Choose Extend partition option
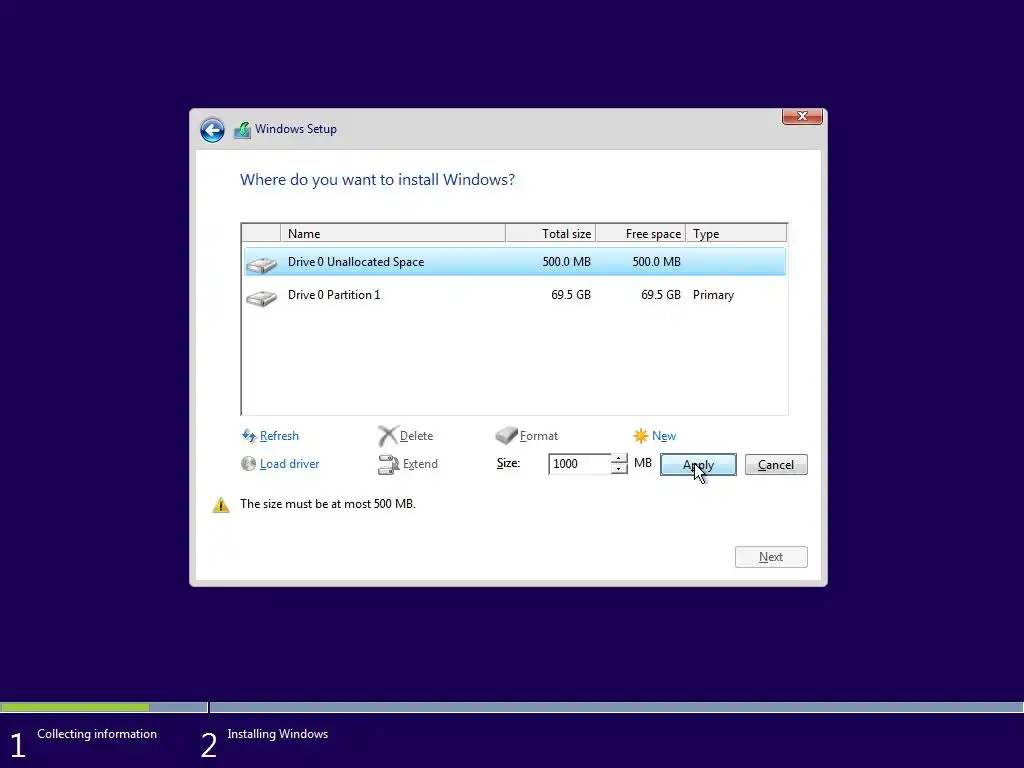The height and width of the screenshot is (768, 1024). pyautogui.click(x=420, y=464)
